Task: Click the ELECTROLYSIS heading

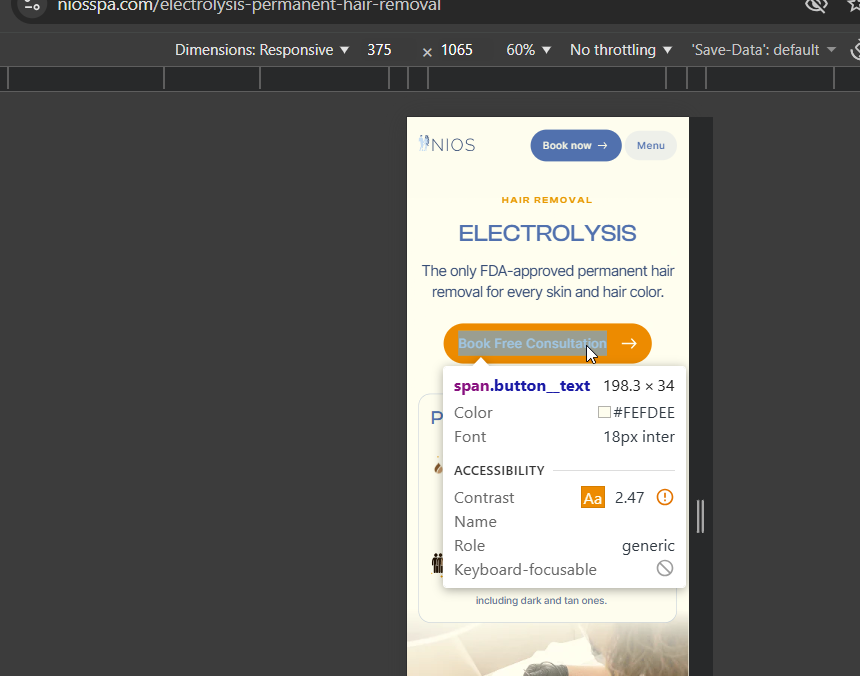Action: coord(547,234)
